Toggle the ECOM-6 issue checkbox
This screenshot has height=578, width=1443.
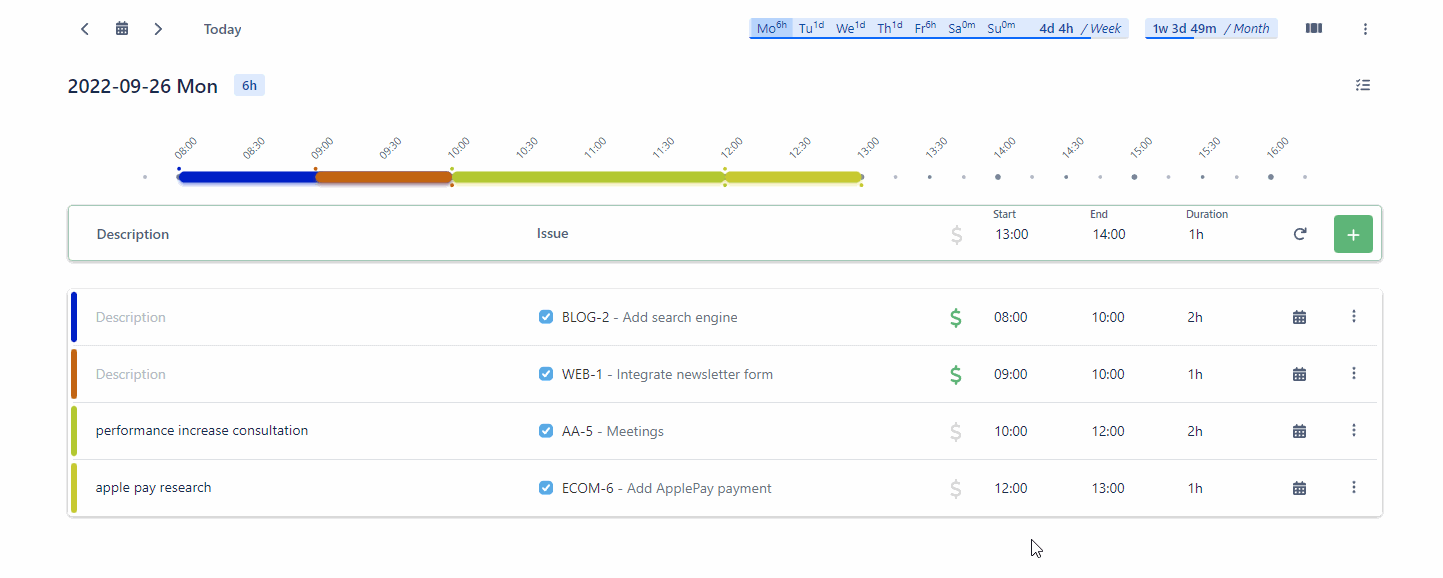pos(546,488)
